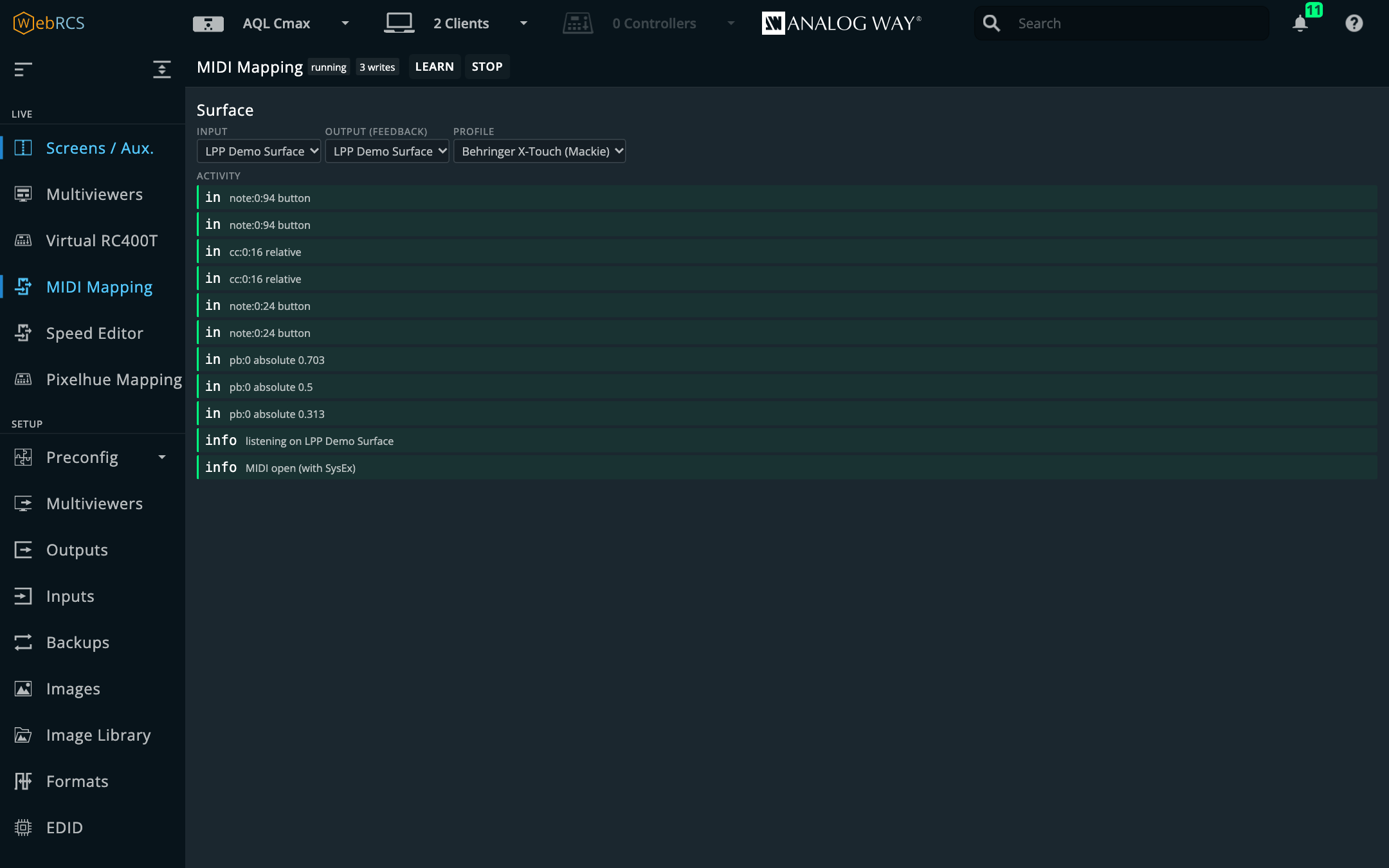
Task: Click the live Multiviewers icon
Action: click(x=23, y=194)
